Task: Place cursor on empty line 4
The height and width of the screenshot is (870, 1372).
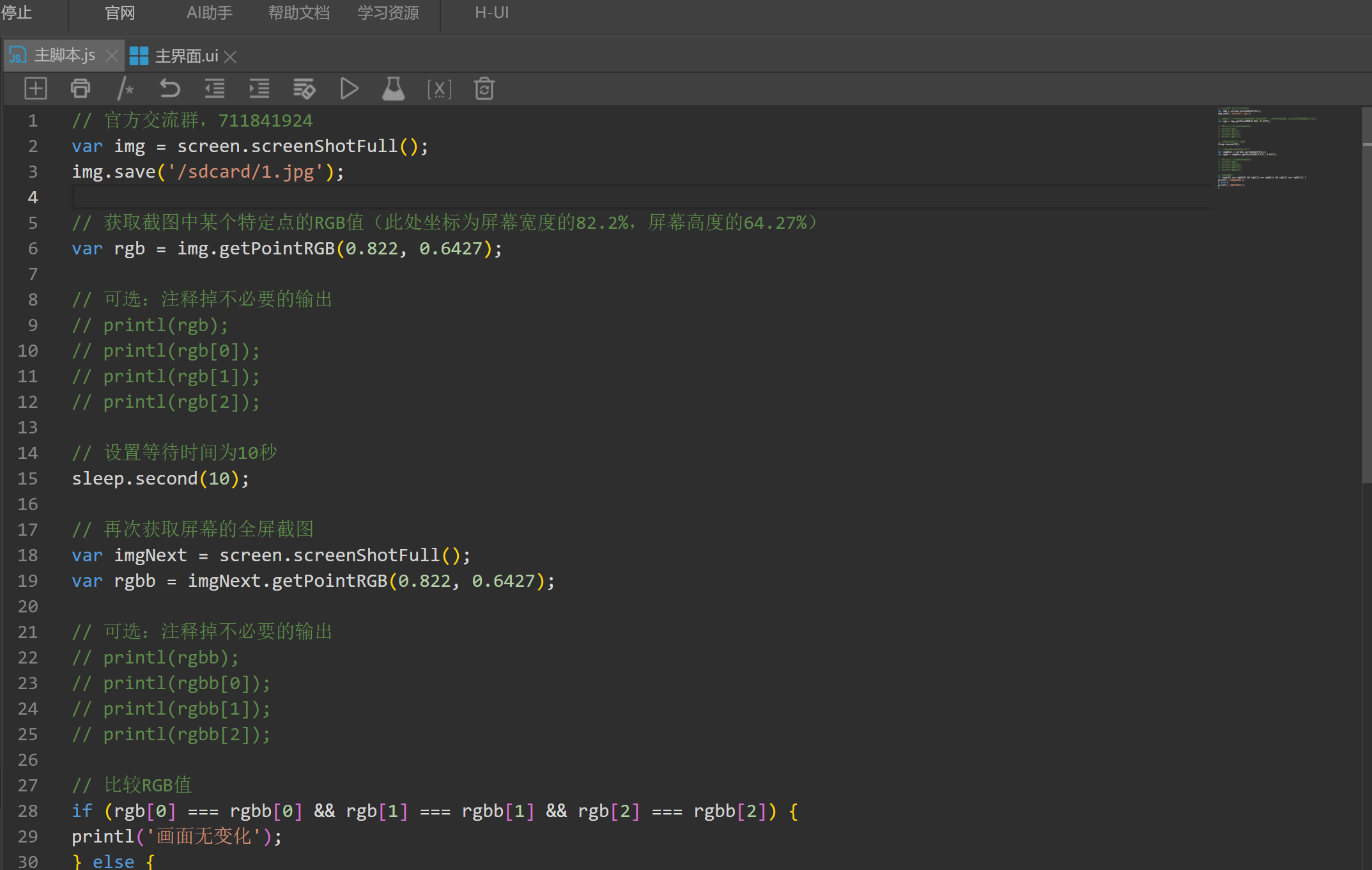Action: point(642,197)
